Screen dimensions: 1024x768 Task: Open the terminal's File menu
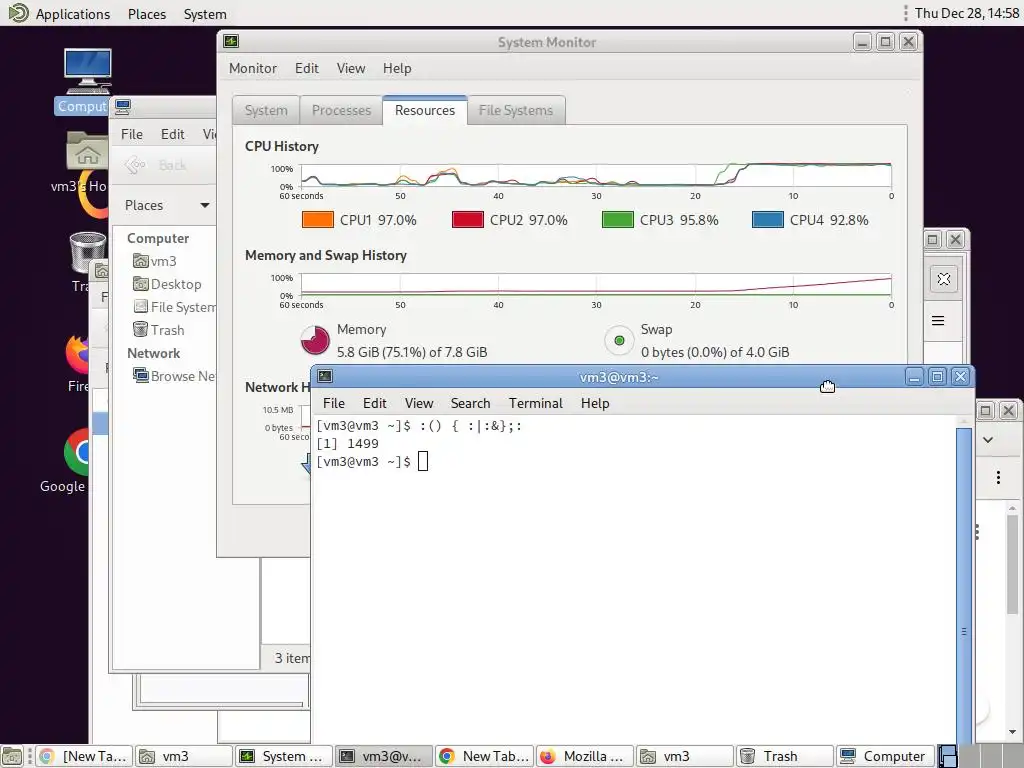pyautogui.click(x=334, y=403)
